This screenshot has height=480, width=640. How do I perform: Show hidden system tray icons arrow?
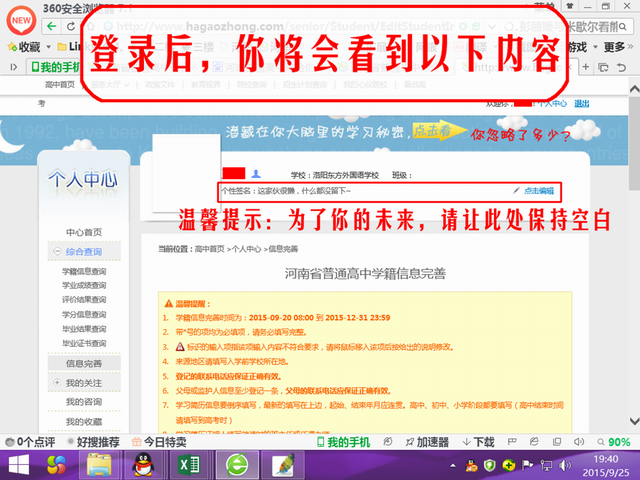[453, 465]
